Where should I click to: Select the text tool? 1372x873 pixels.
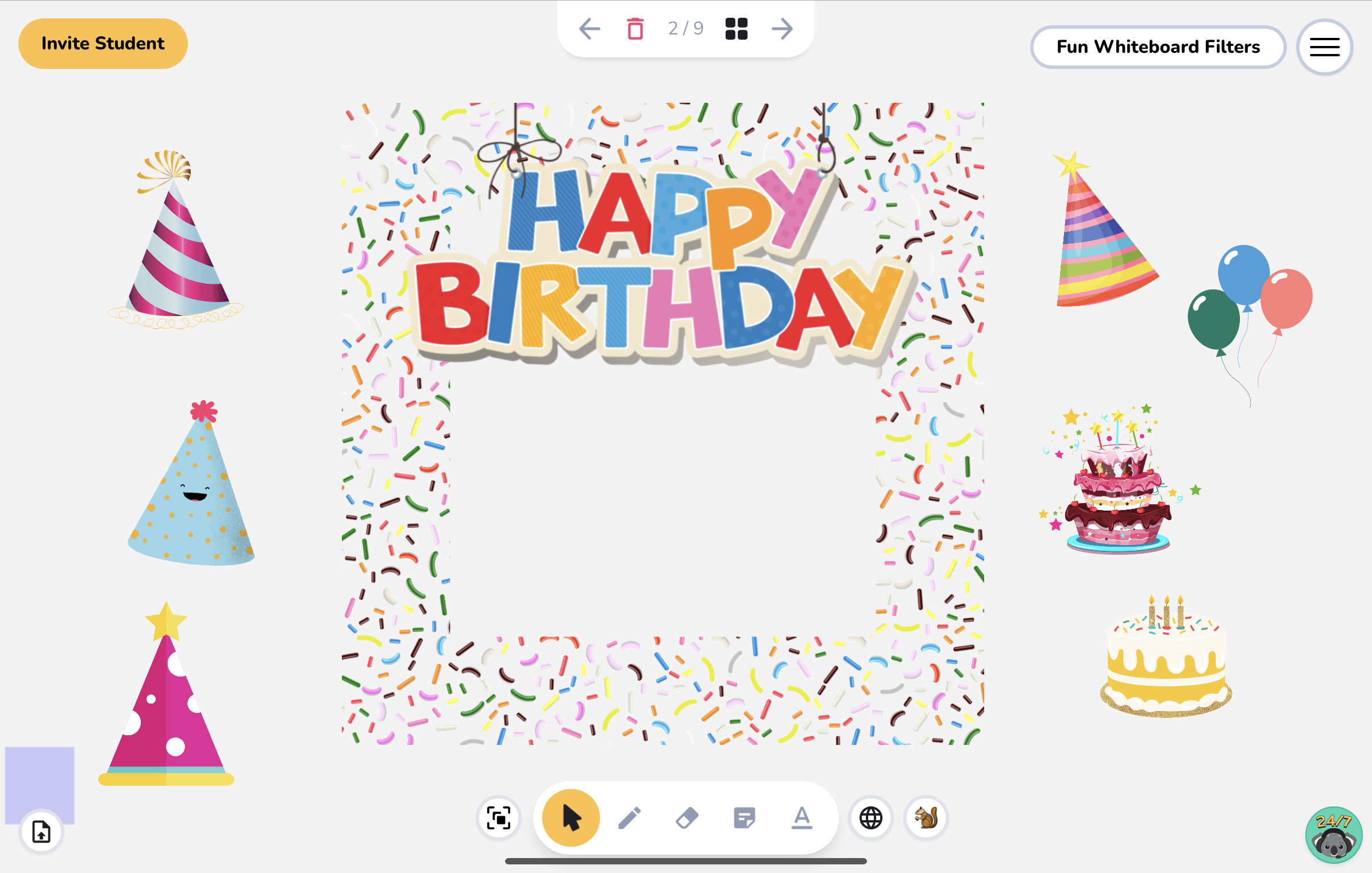(x=801, y=817)
